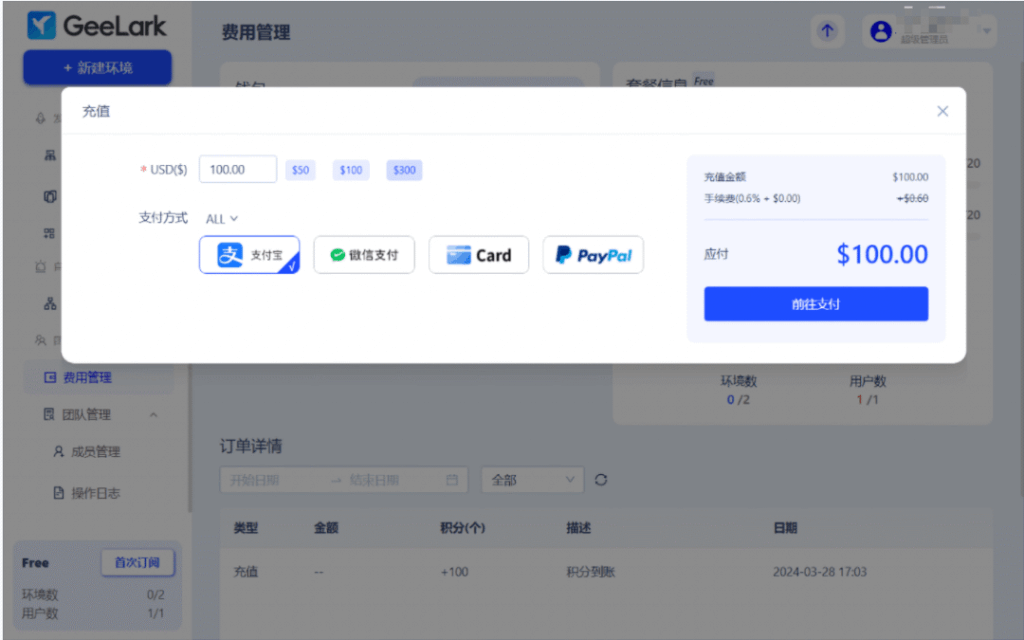Select the Card payment option

tap(479, 255)
